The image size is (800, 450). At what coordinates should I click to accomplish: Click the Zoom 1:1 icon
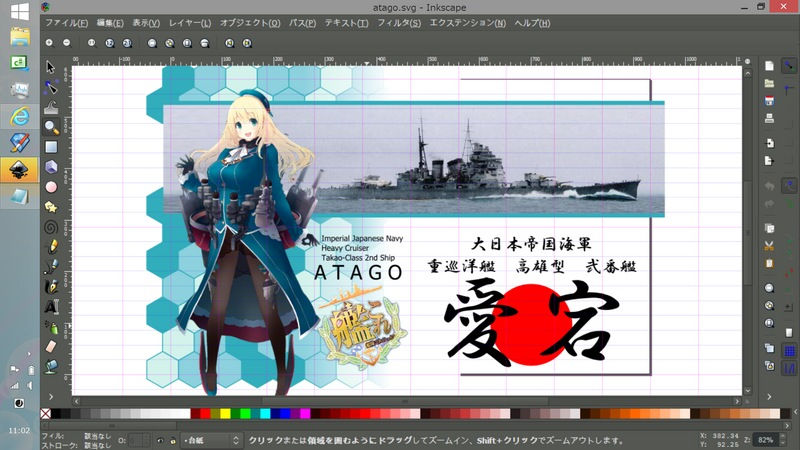click(x=91, y=43)
